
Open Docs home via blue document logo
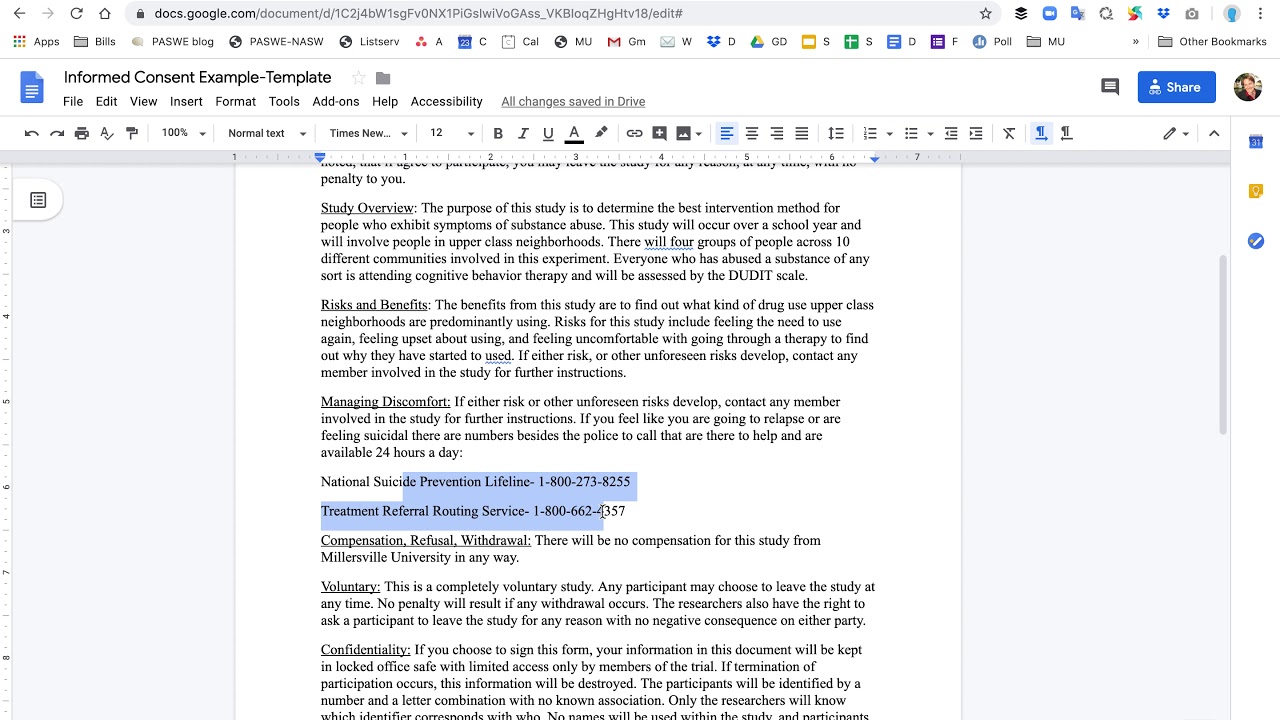(32, 88)
